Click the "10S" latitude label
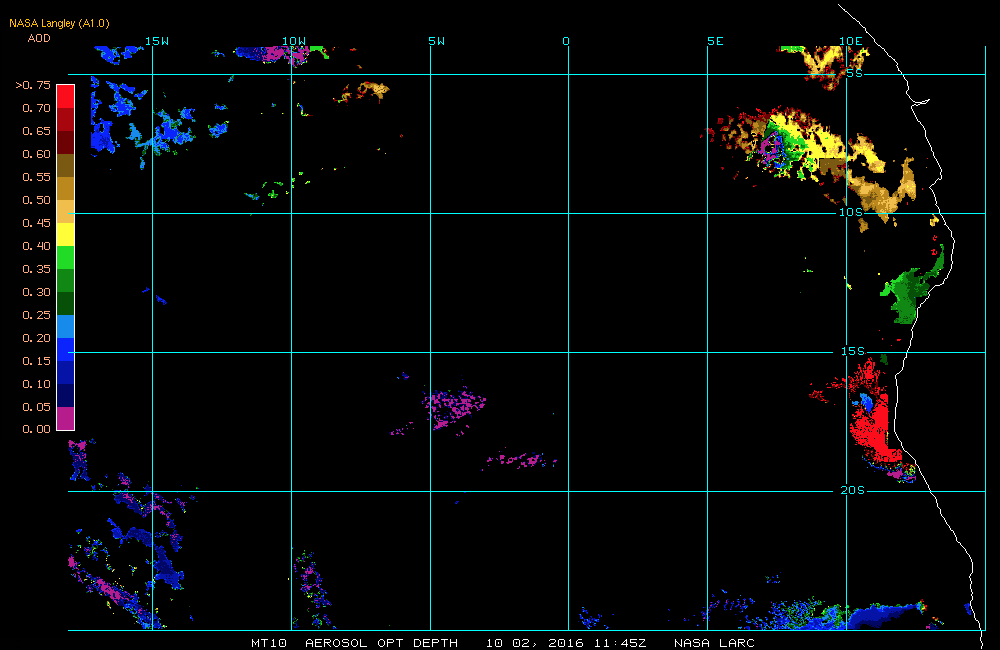The height and width of the screenshot is (650, 1000). click(x=851, y=212)
